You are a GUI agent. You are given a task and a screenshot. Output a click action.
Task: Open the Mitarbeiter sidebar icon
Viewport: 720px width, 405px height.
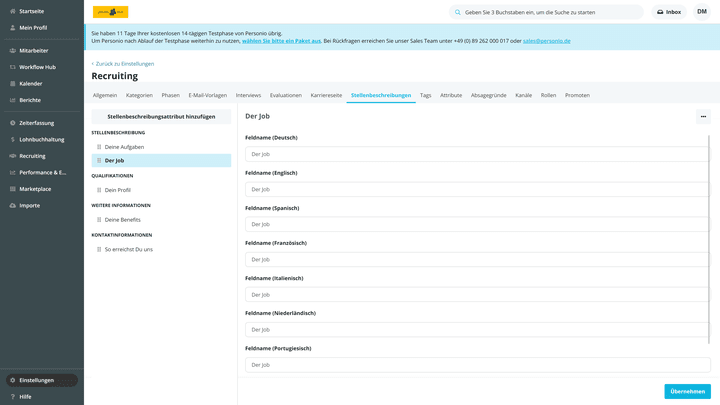coord(12,50)
